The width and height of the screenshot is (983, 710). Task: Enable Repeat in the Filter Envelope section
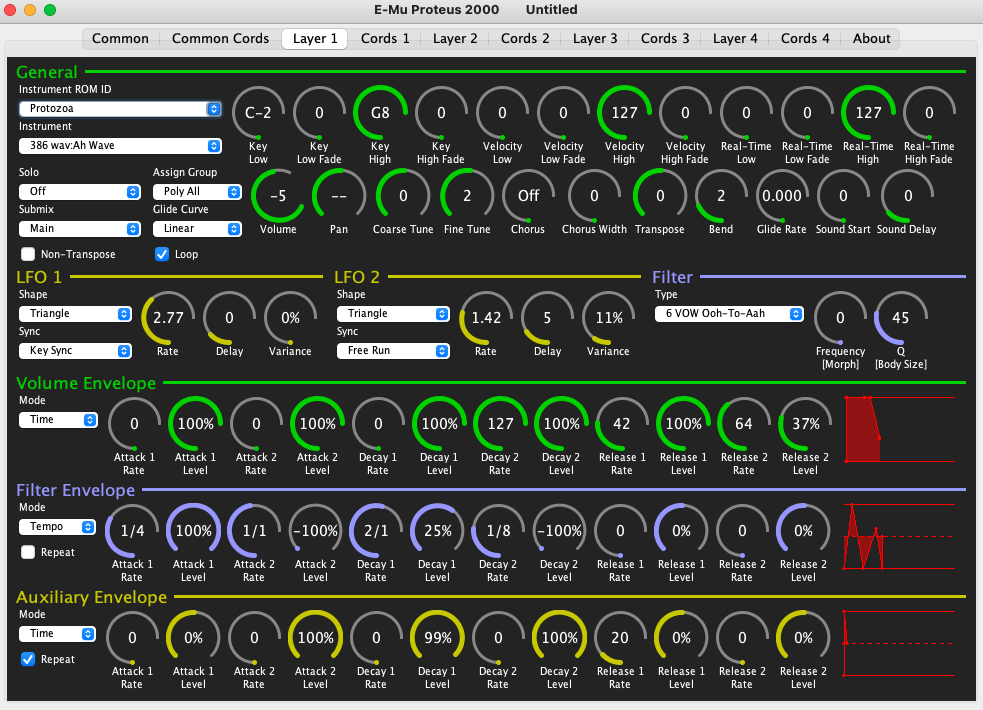tap(28, 552)
